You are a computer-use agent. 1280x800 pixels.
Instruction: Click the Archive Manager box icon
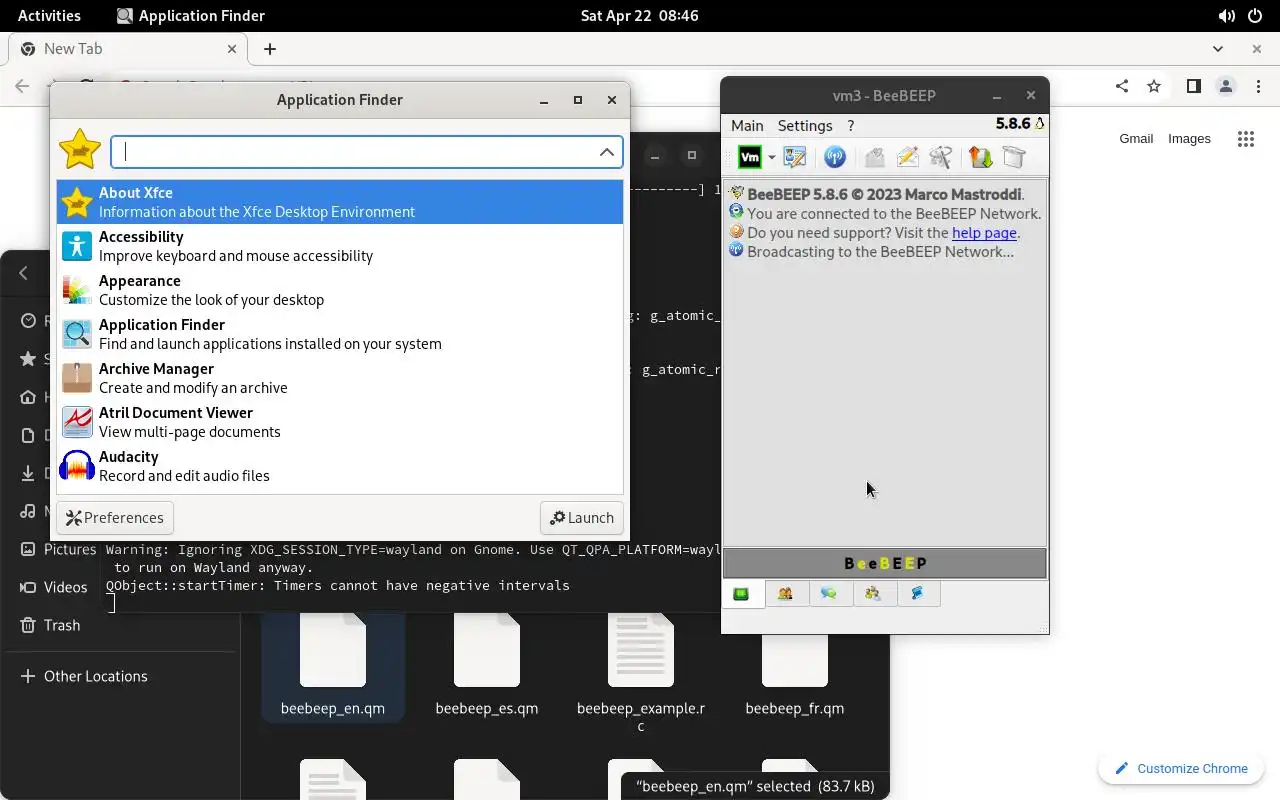tap(77, 378)
